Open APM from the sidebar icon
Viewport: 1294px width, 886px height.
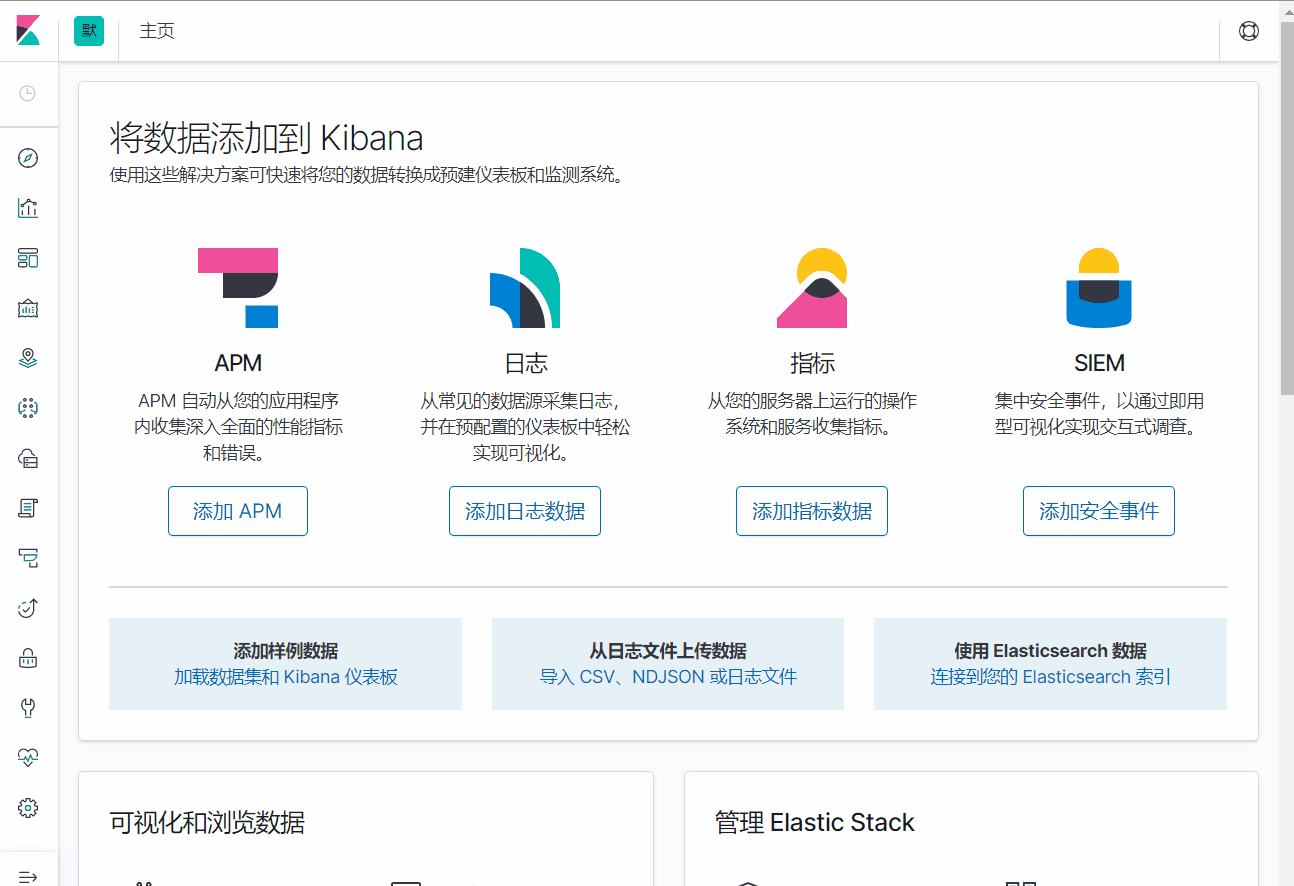click(28, 558)
